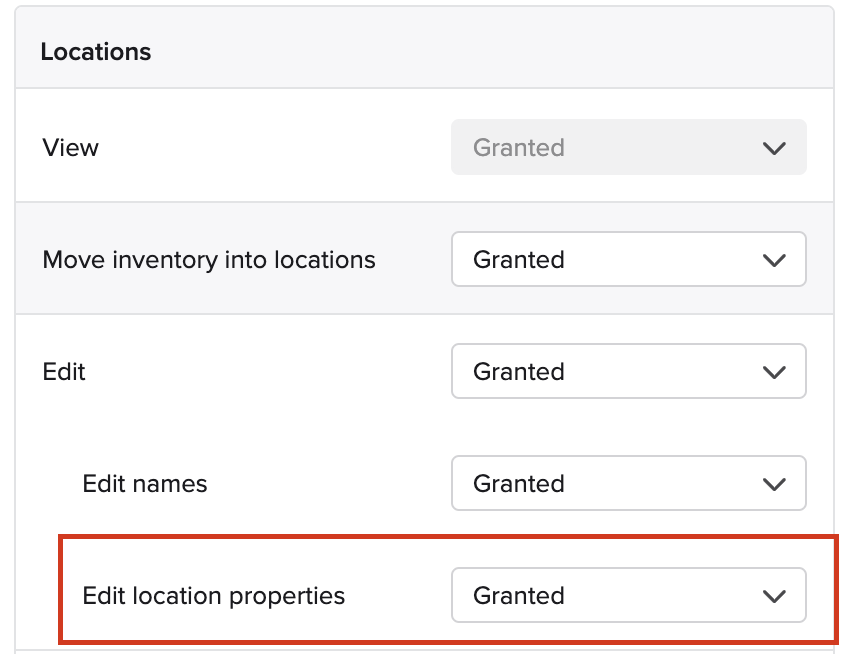Click the Edit location properties label
The image size is (846, 654).
pos(213,596)
